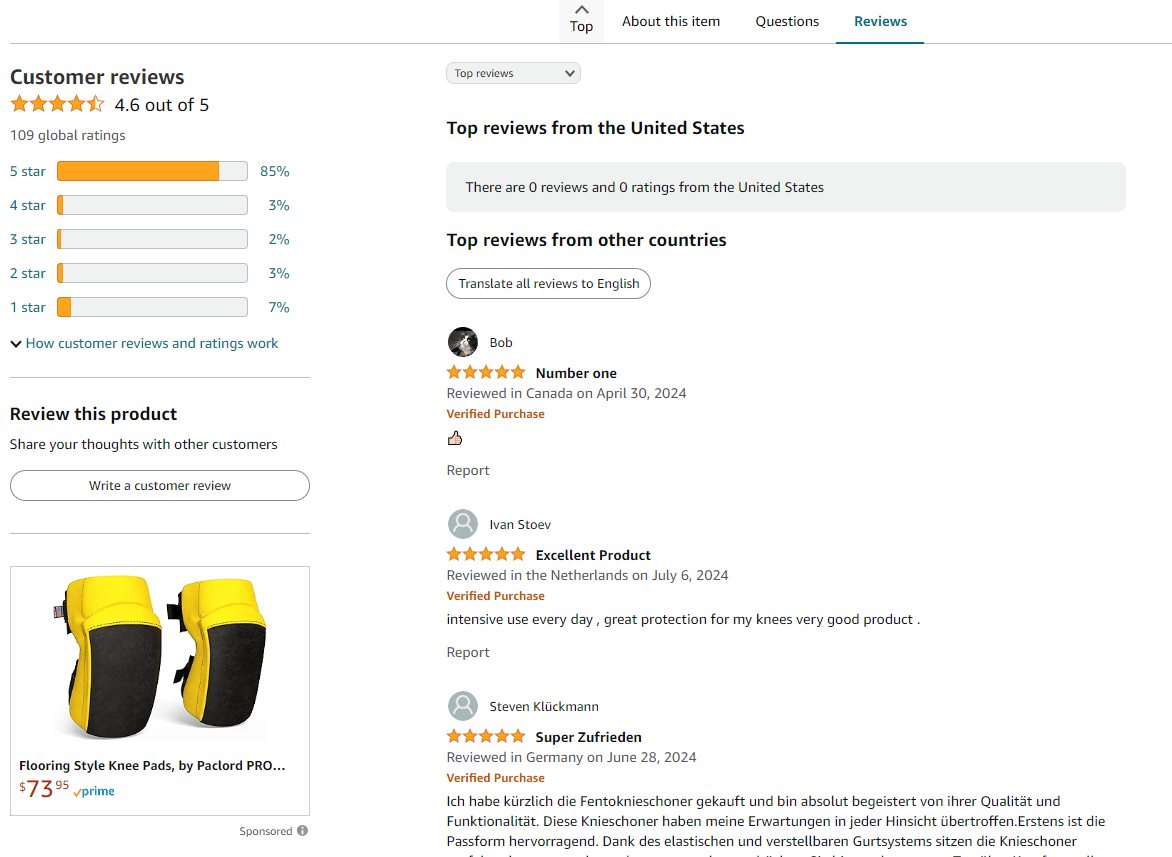Filter by the 5 star rating bar
Viewport: 1172px width, 857px height.
[152, 171]
